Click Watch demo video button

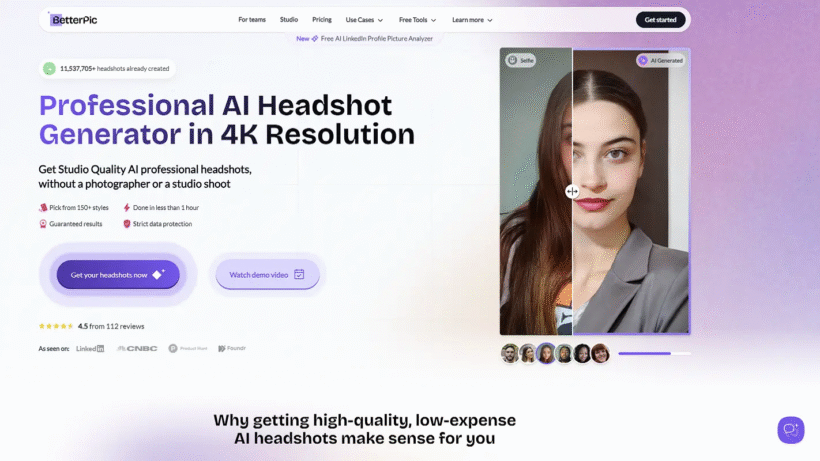pyautogui.click(x=267, y=274)
